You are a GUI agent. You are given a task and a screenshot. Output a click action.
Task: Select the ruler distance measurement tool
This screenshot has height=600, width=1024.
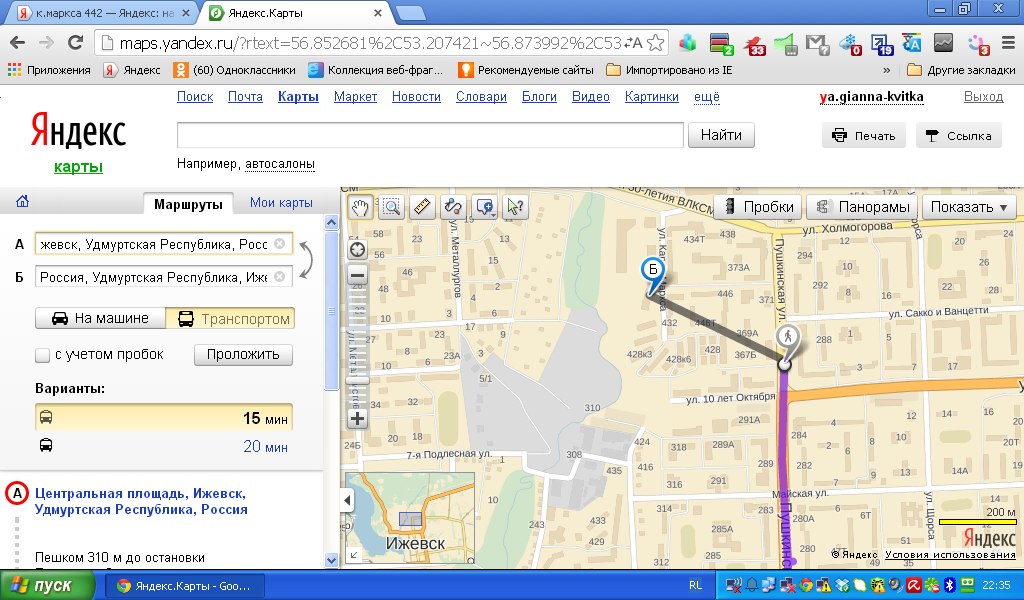tap(423, 207)
